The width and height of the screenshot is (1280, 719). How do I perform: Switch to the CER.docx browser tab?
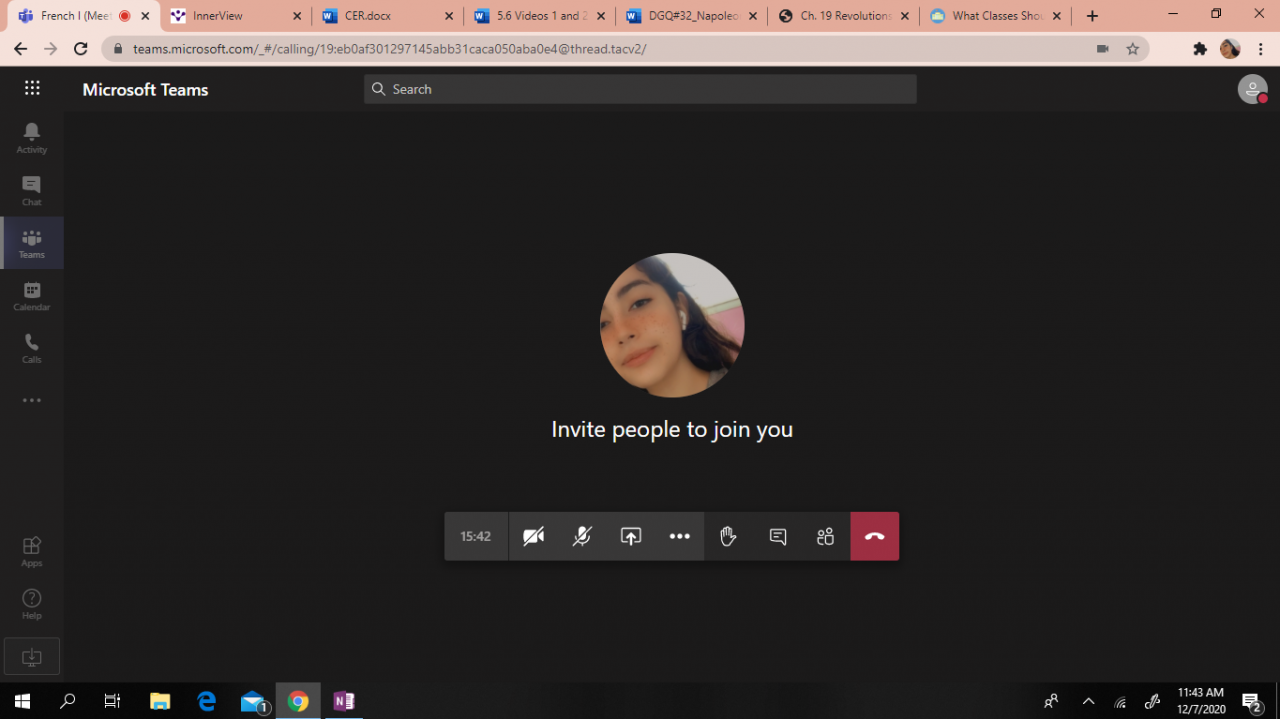click(x=388, y=16)
